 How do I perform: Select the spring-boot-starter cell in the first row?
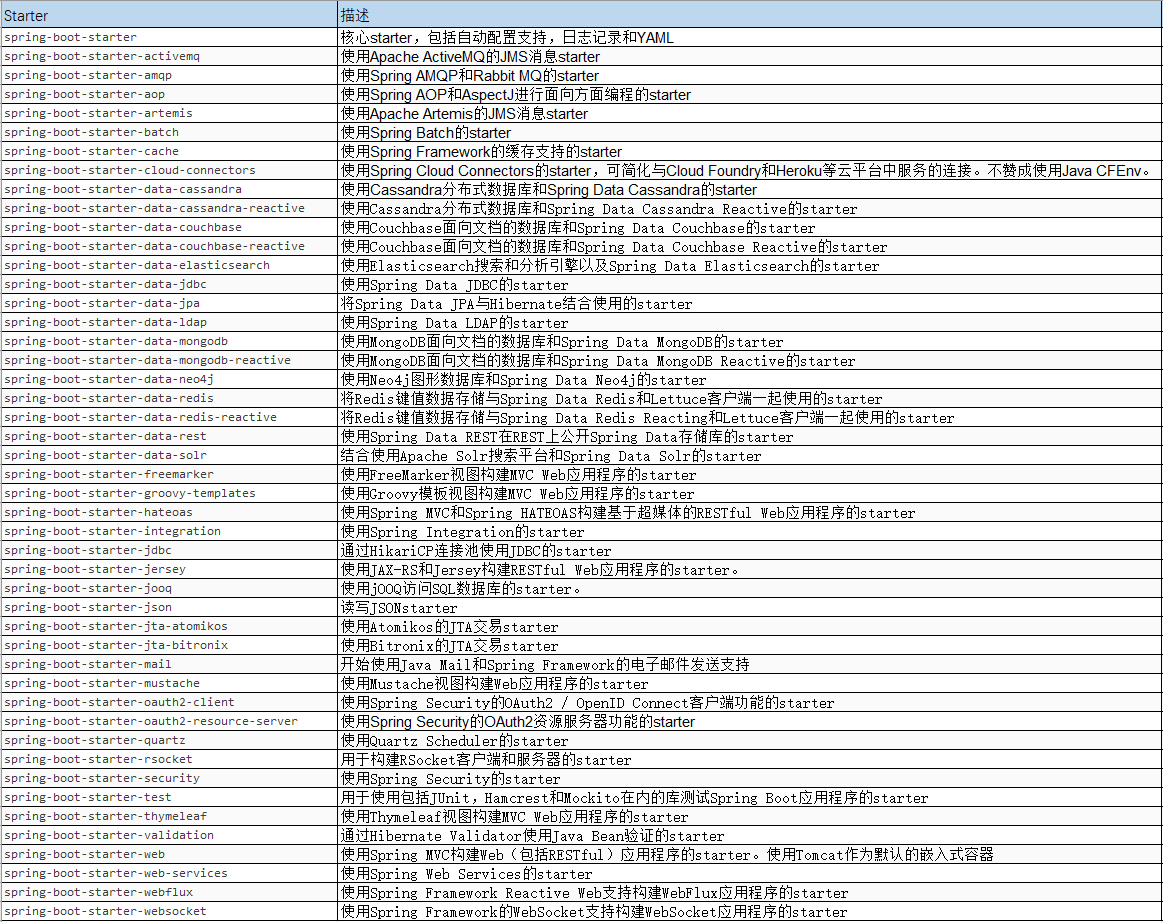pos(169,37)
